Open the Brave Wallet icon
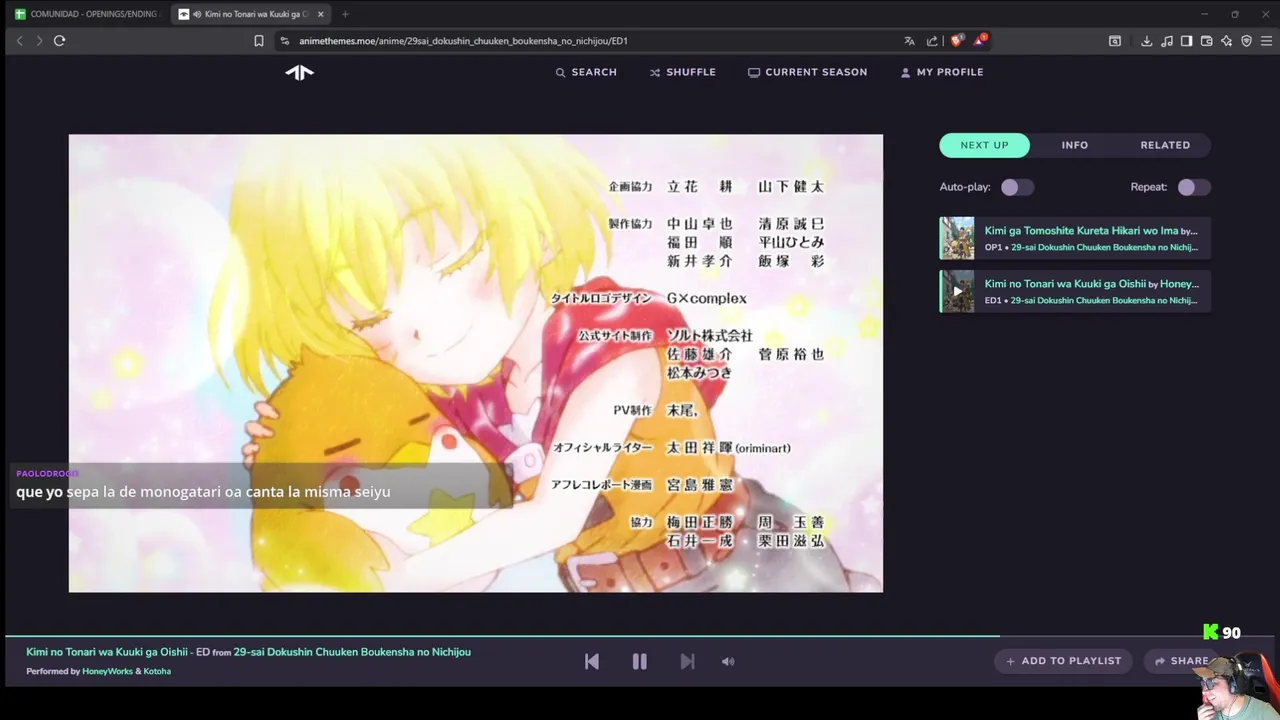1280x720 pixels. 1206,41
